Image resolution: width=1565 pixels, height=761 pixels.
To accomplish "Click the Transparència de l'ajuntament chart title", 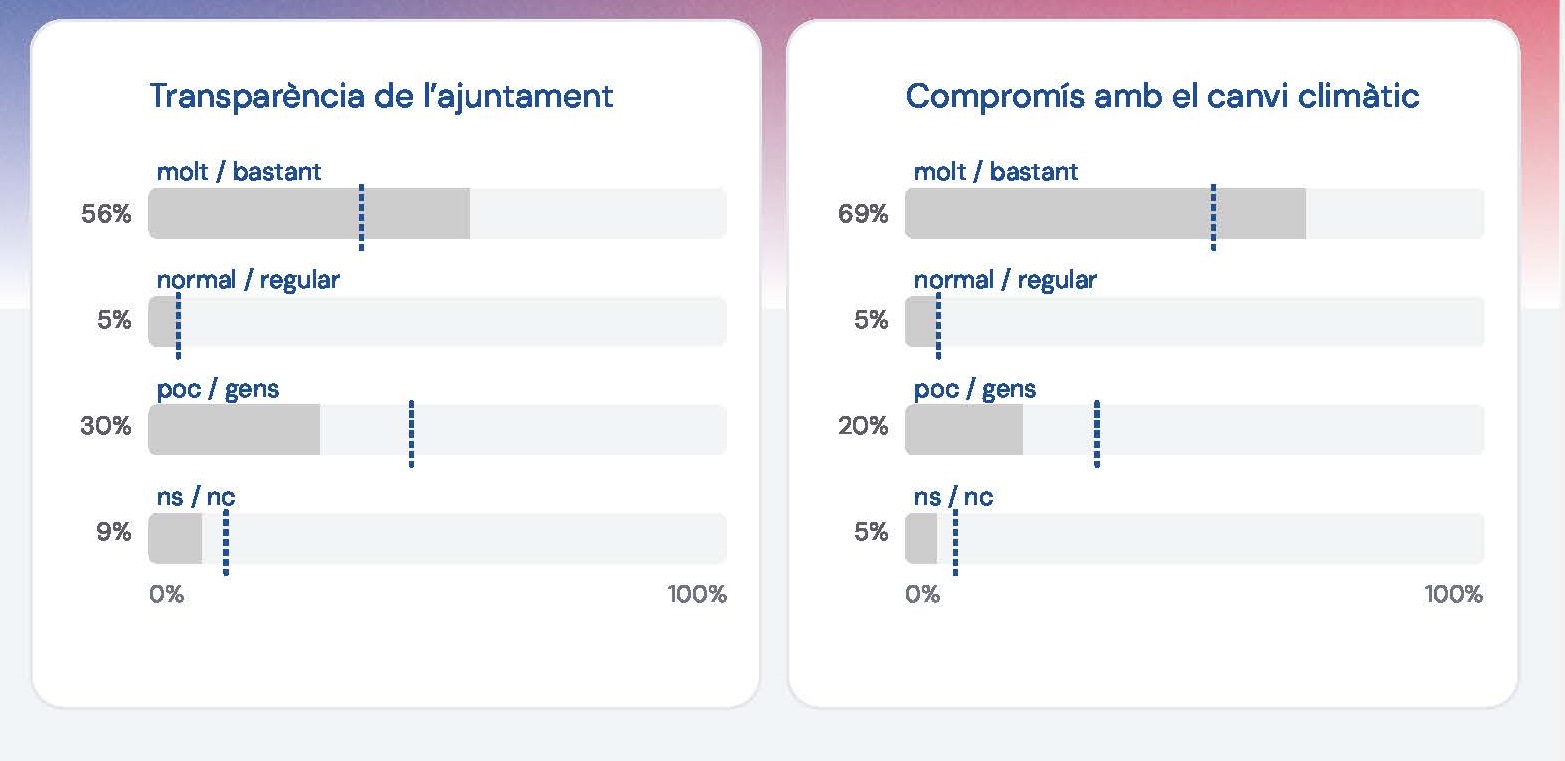I will [x=381, y=96].
